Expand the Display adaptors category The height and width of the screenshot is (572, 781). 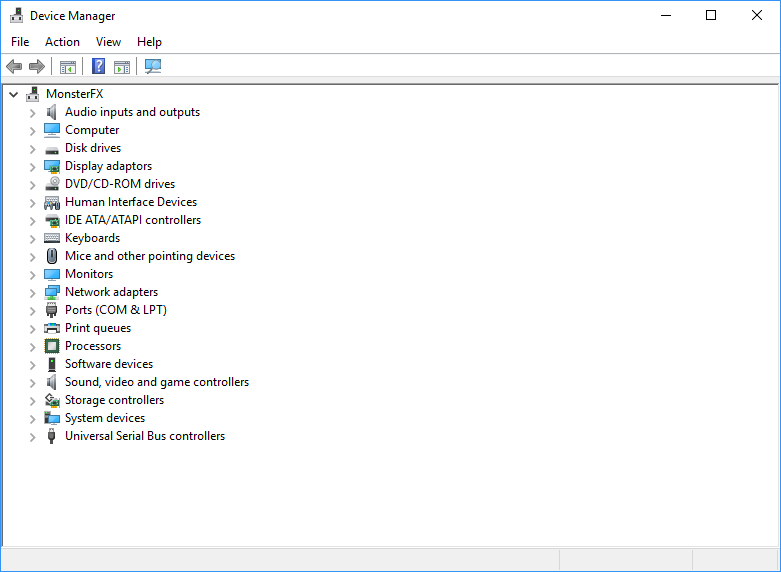[x=32, y=166]
